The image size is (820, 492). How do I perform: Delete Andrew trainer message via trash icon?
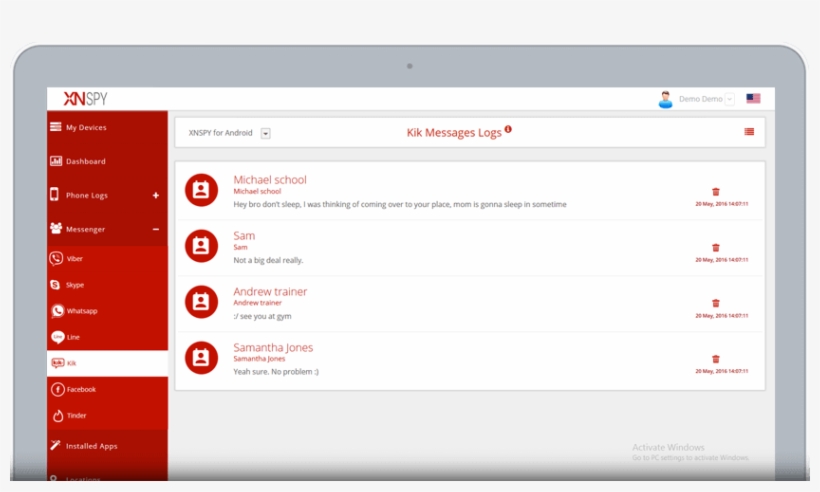[x=716, y=303]
